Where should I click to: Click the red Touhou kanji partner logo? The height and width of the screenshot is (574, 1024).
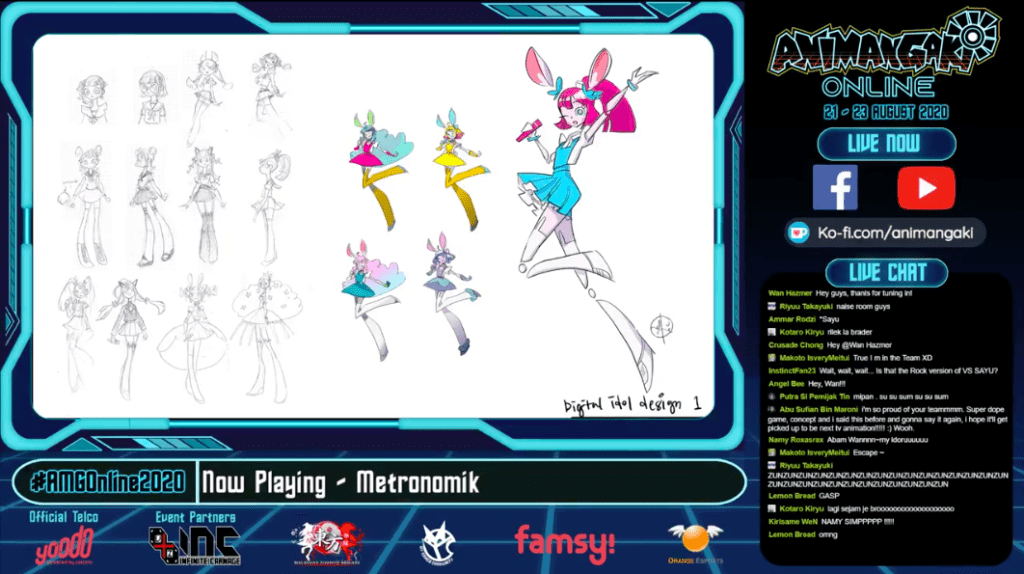pos(327,543)
